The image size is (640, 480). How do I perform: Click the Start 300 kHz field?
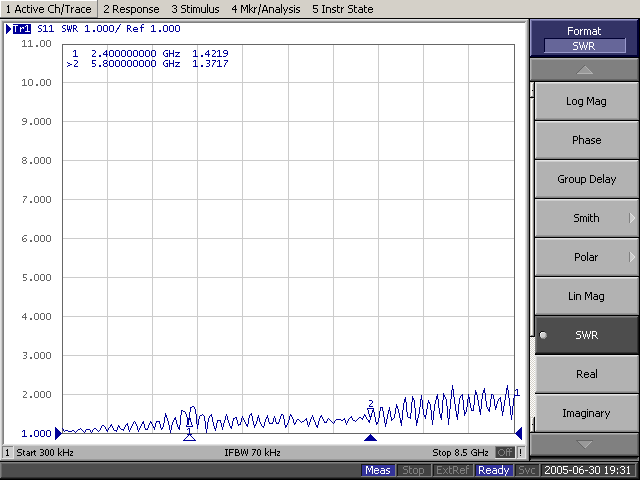pyautogui.click(x=45, y=453)
